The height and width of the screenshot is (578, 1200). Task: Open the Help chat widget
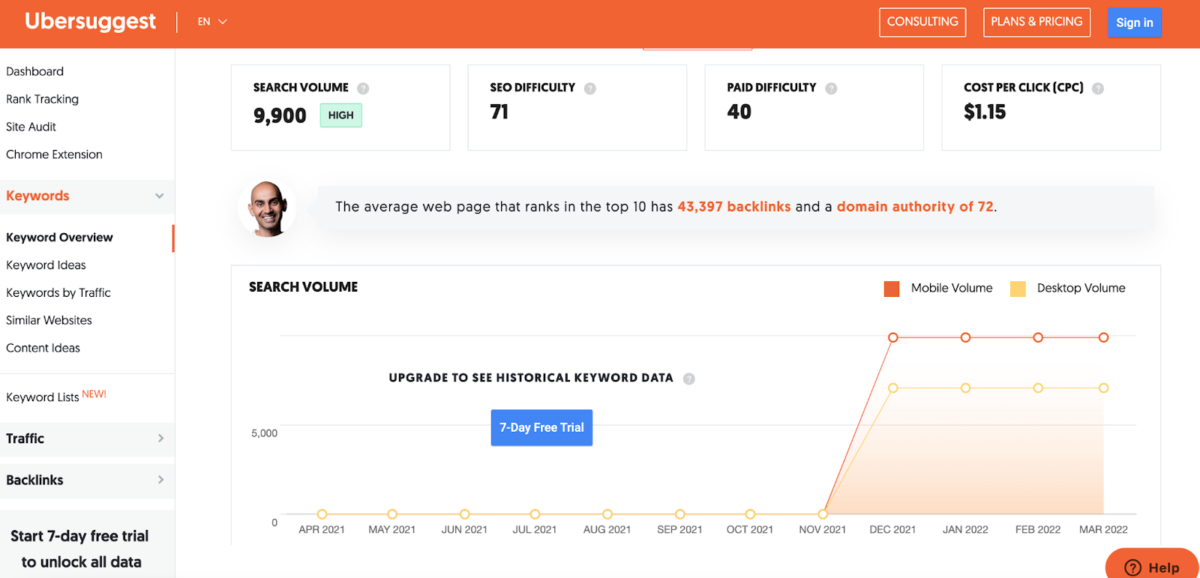click(1152, 566)
